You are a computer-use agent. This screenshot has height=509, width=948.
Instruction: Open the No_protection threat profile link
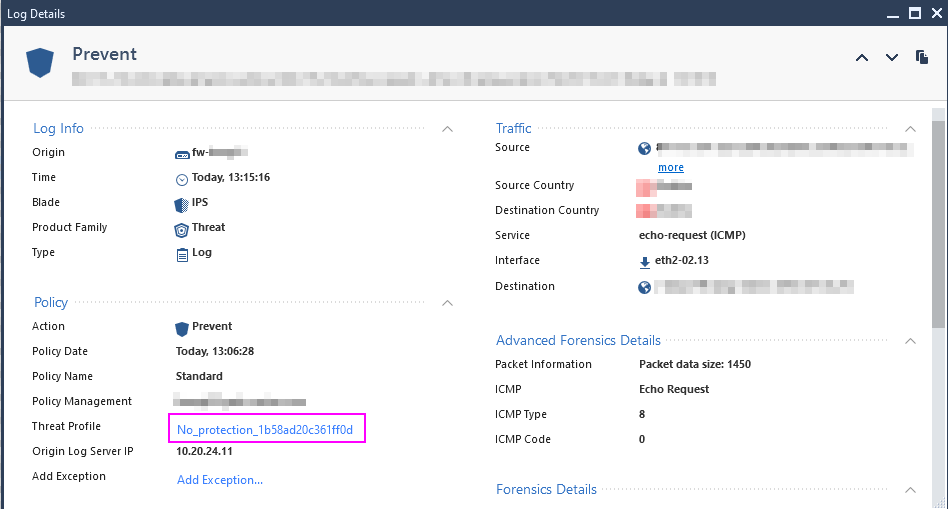click(266, 430)
